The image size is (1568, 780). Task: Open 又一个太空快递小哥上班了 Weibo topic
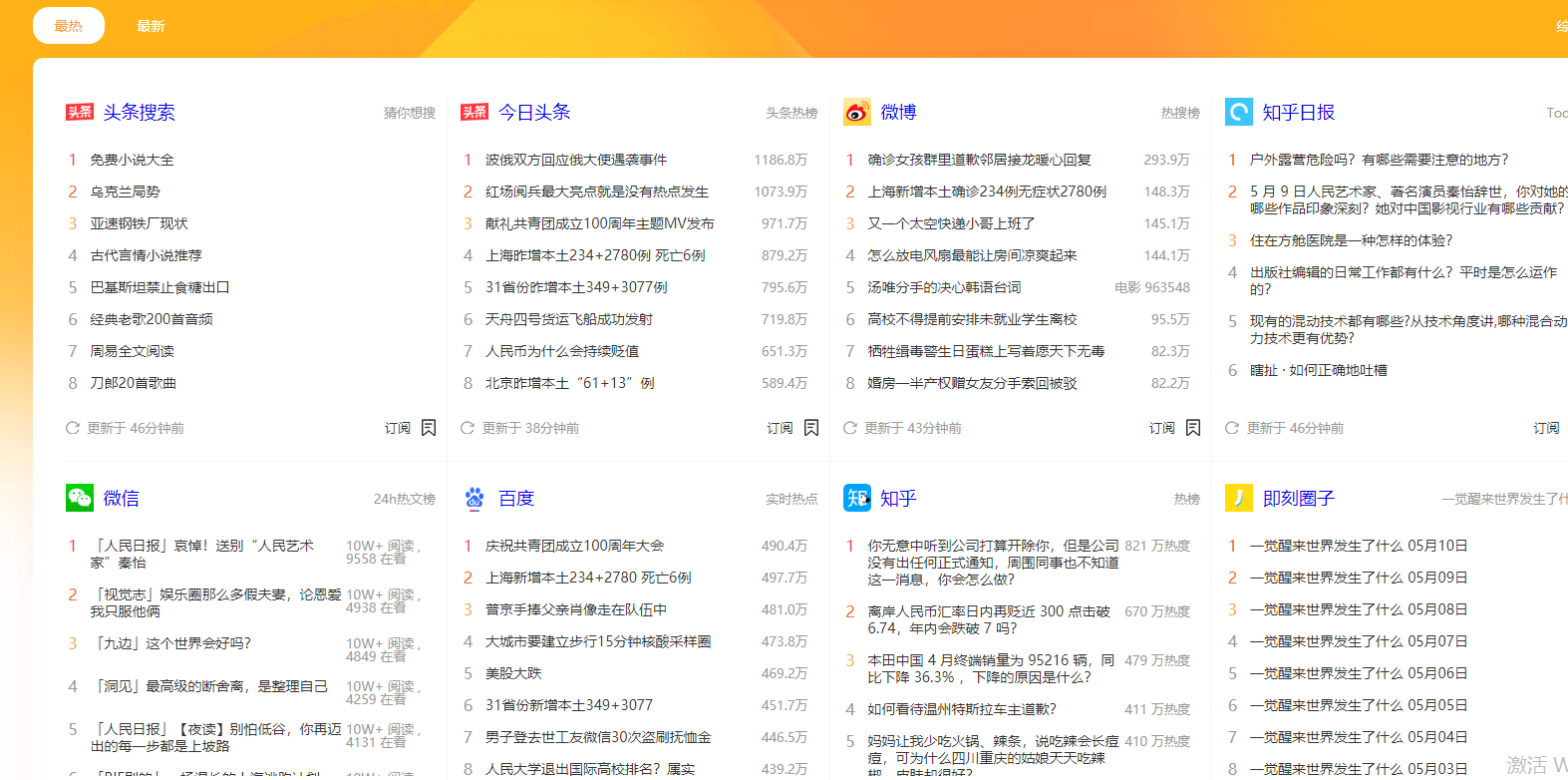[951, 223]
